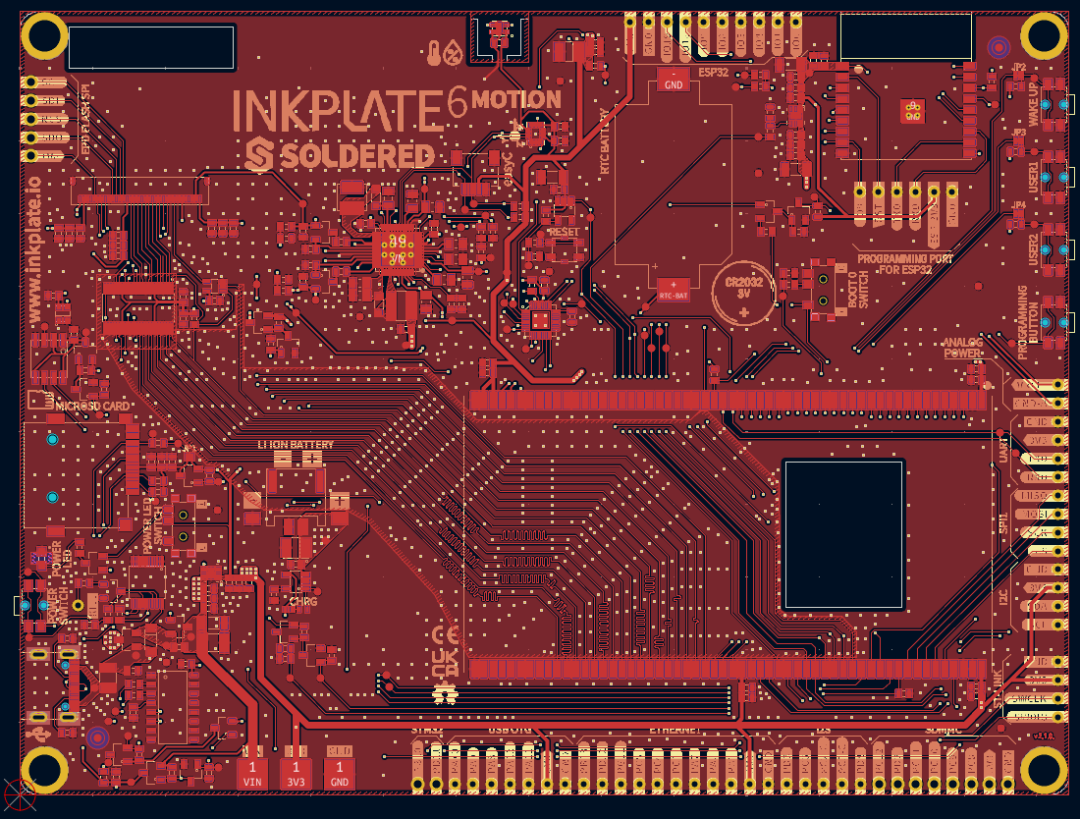This screenshot has width=1080, height=819.
Task: Click the UART header label
Action: coord(1004,449)
